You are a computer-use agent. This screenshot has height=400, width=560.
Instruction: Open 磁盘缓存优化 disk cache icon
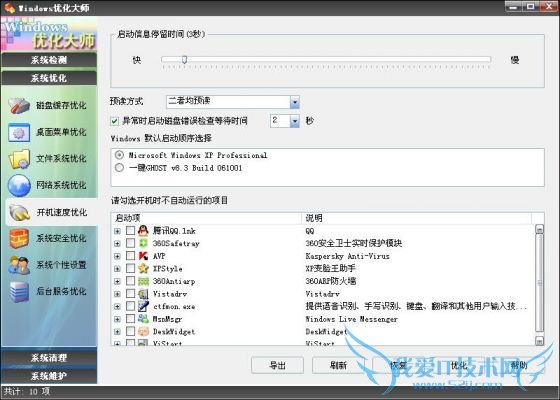click(x=19, y=105)
